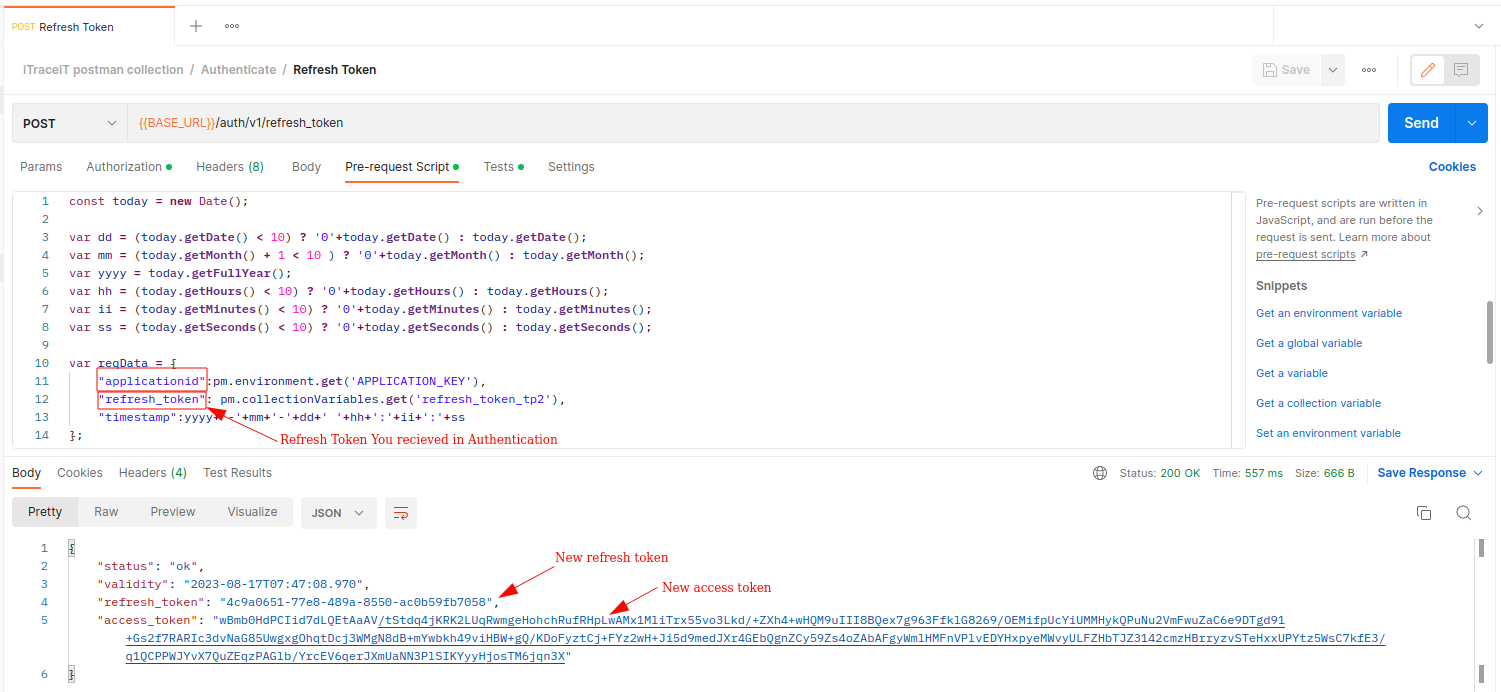Open the POST method dropdown
The image size is (1501, 692).
[70, 123]
